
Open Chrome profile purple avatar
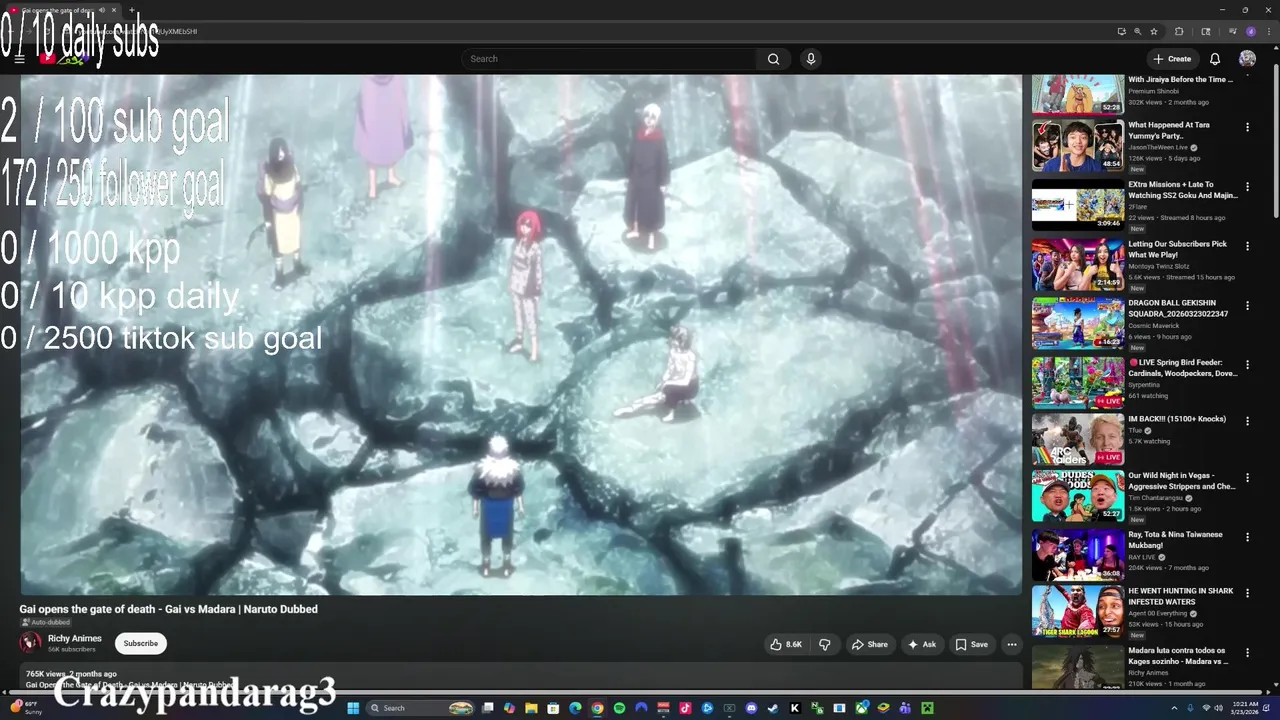1251,31
